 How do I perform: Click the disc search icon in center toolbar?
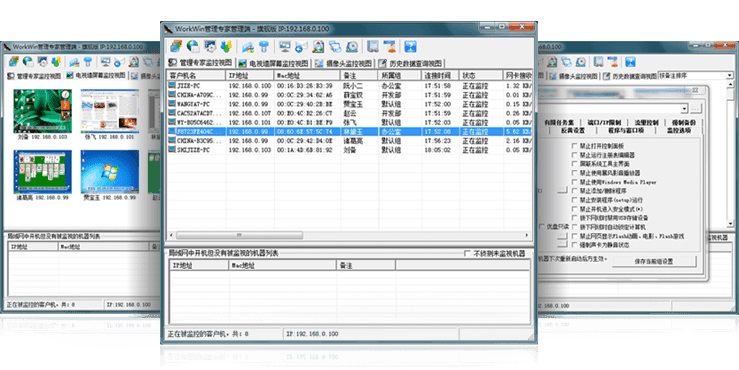[352, 46]
